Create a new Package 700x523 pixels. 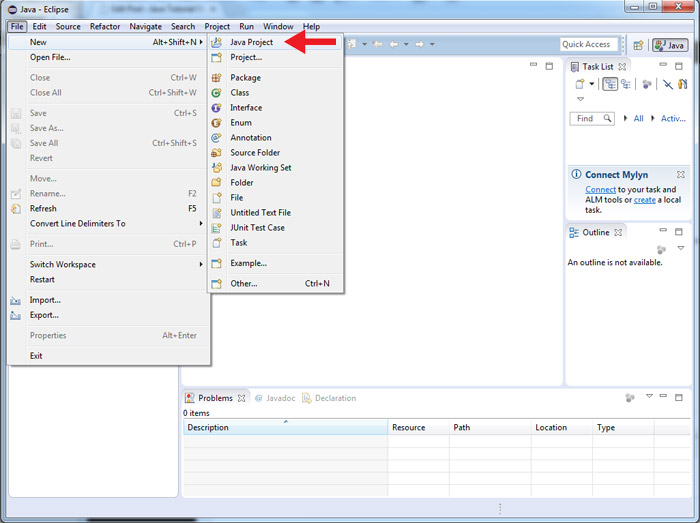[275, 78]
